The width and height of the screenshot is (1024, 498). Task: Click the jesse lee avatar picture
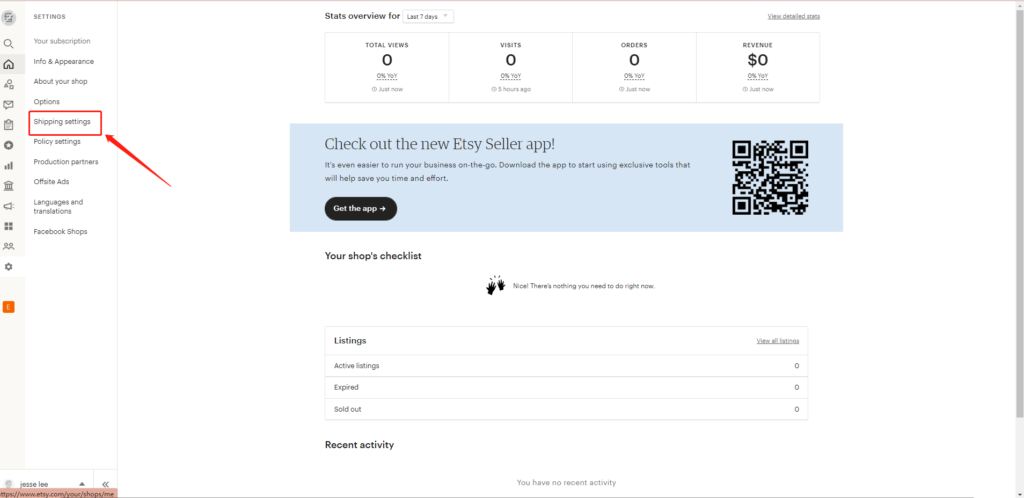8,484
